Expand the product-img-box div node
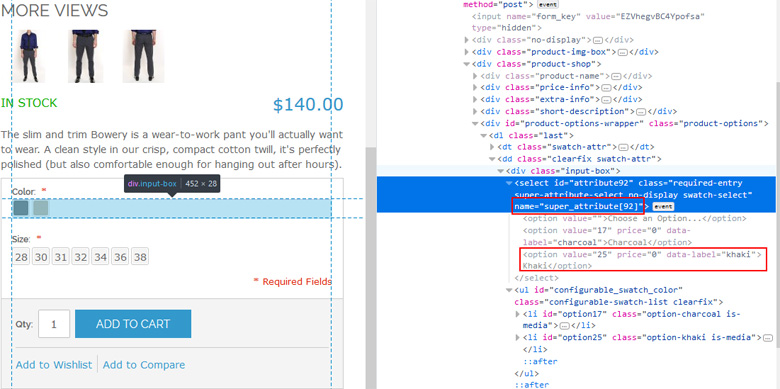This screenshot has width=780, height=389. click(467, 52)
